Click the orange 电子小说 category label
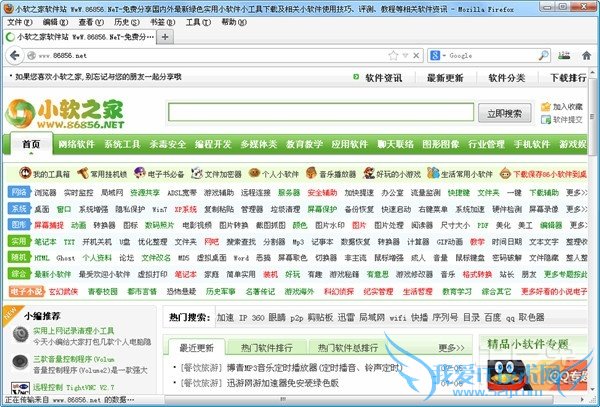This screenshot has width=600, height=407. [x=27, y=291]
